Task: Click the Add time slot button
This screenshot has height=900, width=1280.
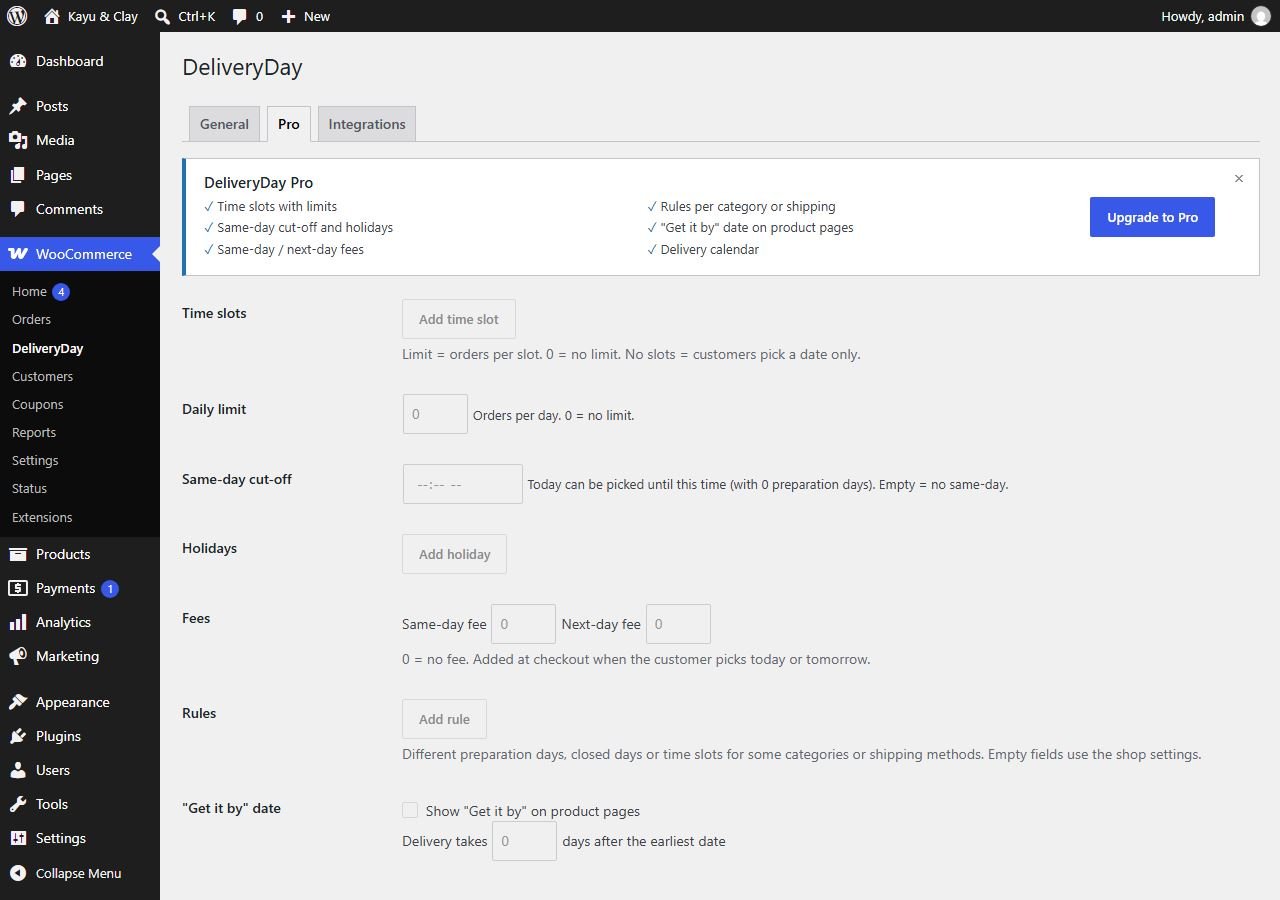Action: (459, 319)
